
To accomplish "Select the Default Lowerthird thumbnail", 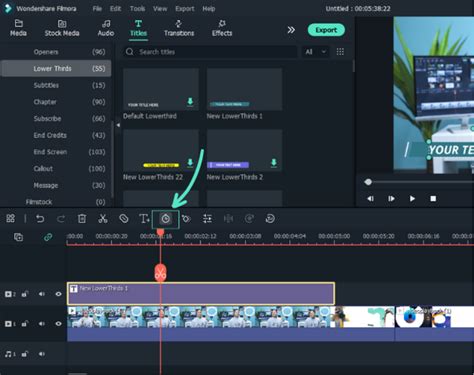I will click(161, 89).
